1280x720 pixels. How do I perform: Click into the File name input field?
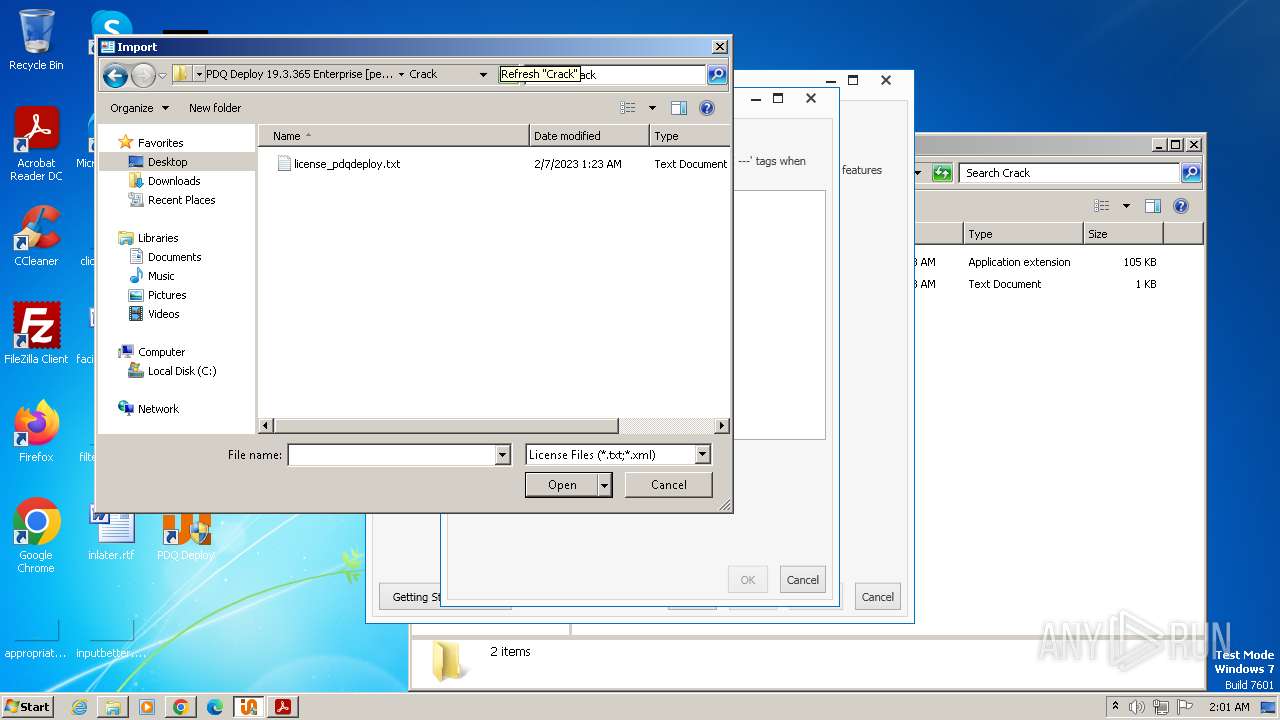(391, 455)
